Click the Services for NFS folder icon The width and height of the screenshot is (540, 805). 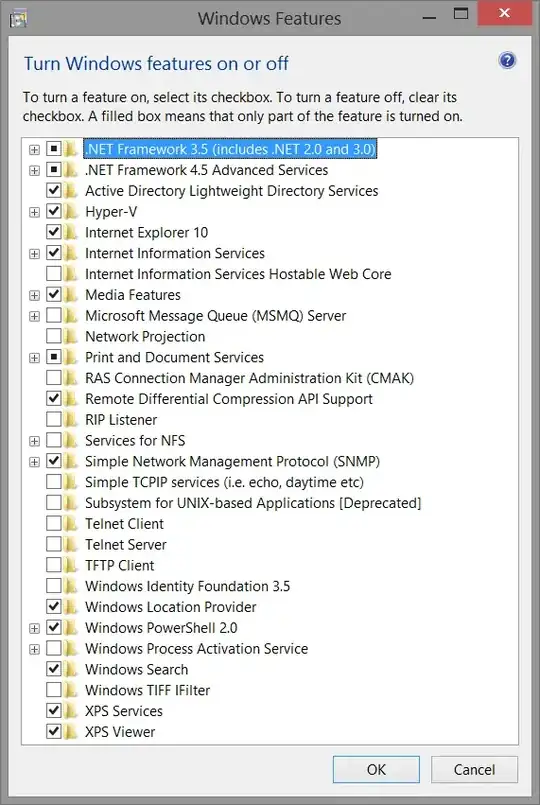click(71, 440)
